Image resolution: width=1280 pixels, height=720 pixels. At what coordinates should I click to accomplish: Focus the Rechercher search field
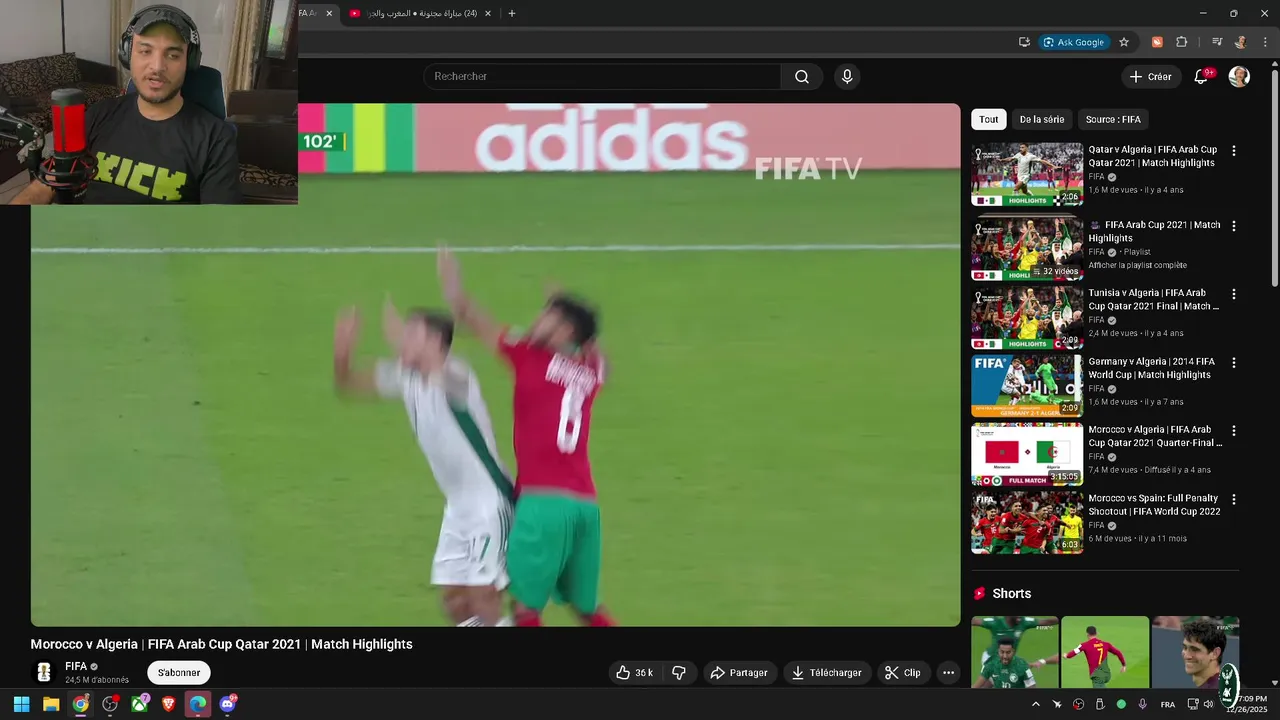coord(602,77)
